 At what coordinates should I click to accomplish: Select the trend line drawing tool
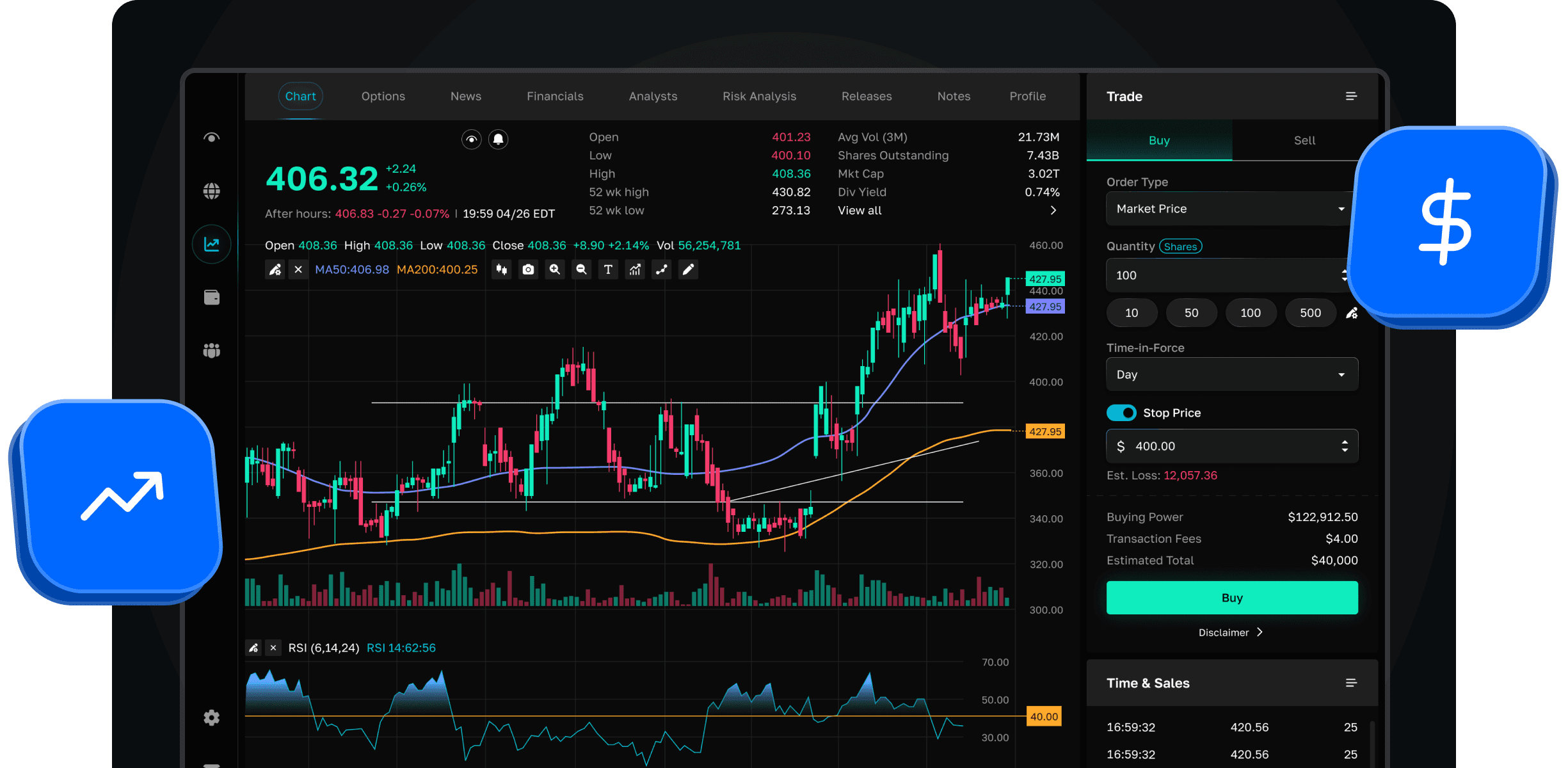click(661, 269)
